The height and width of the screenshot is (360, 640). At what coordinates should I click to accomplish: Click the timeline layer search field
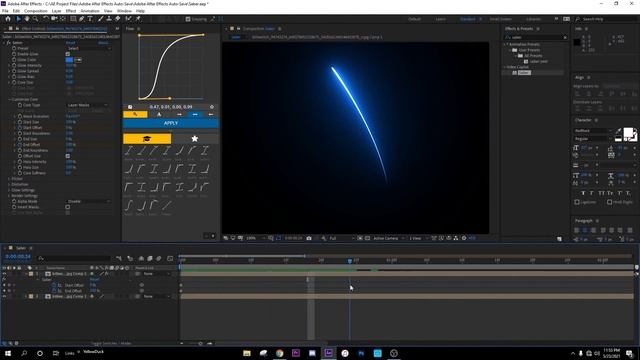(x=75, y=258)
